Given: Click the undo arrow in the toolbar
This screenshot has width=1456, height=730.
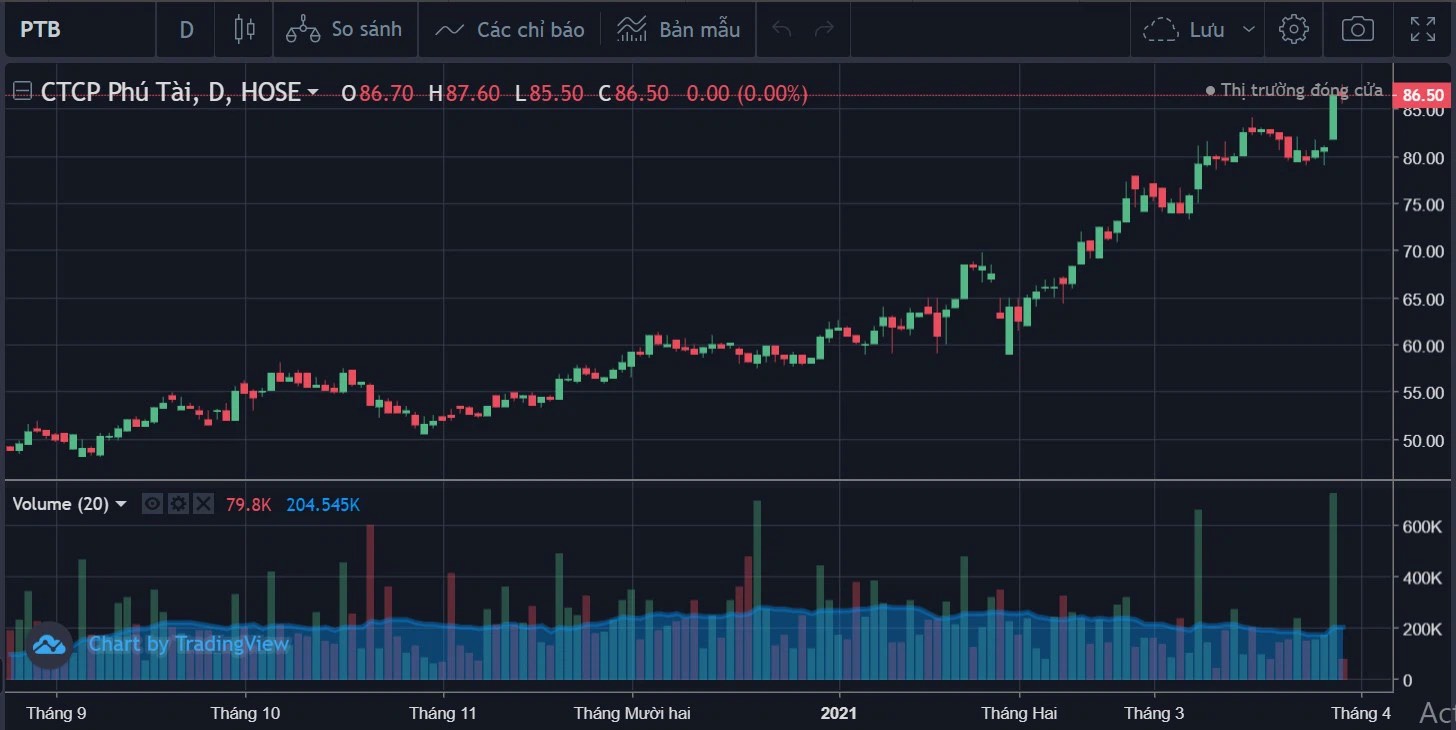Looking at the screenshot, I should point(782,29).
